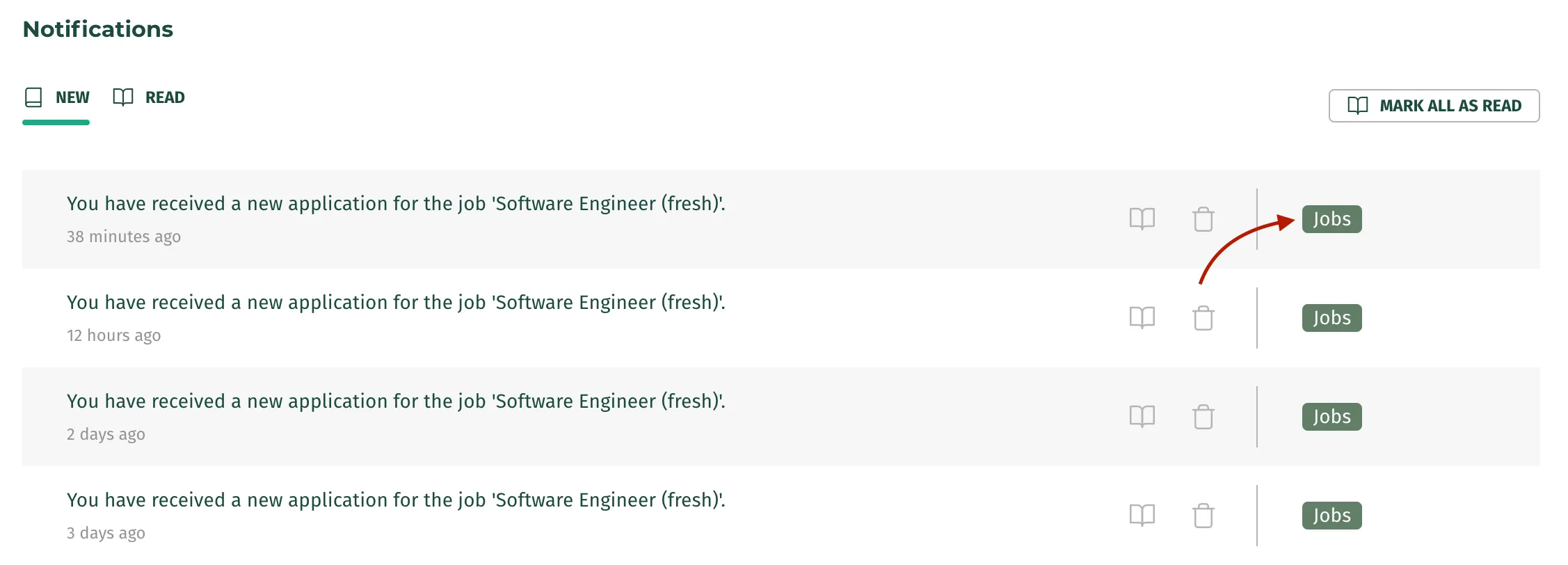Screen dimensions: 1568x565
Task: Mark the 3 days ago notification as read
Action: tap(1142, 516)
